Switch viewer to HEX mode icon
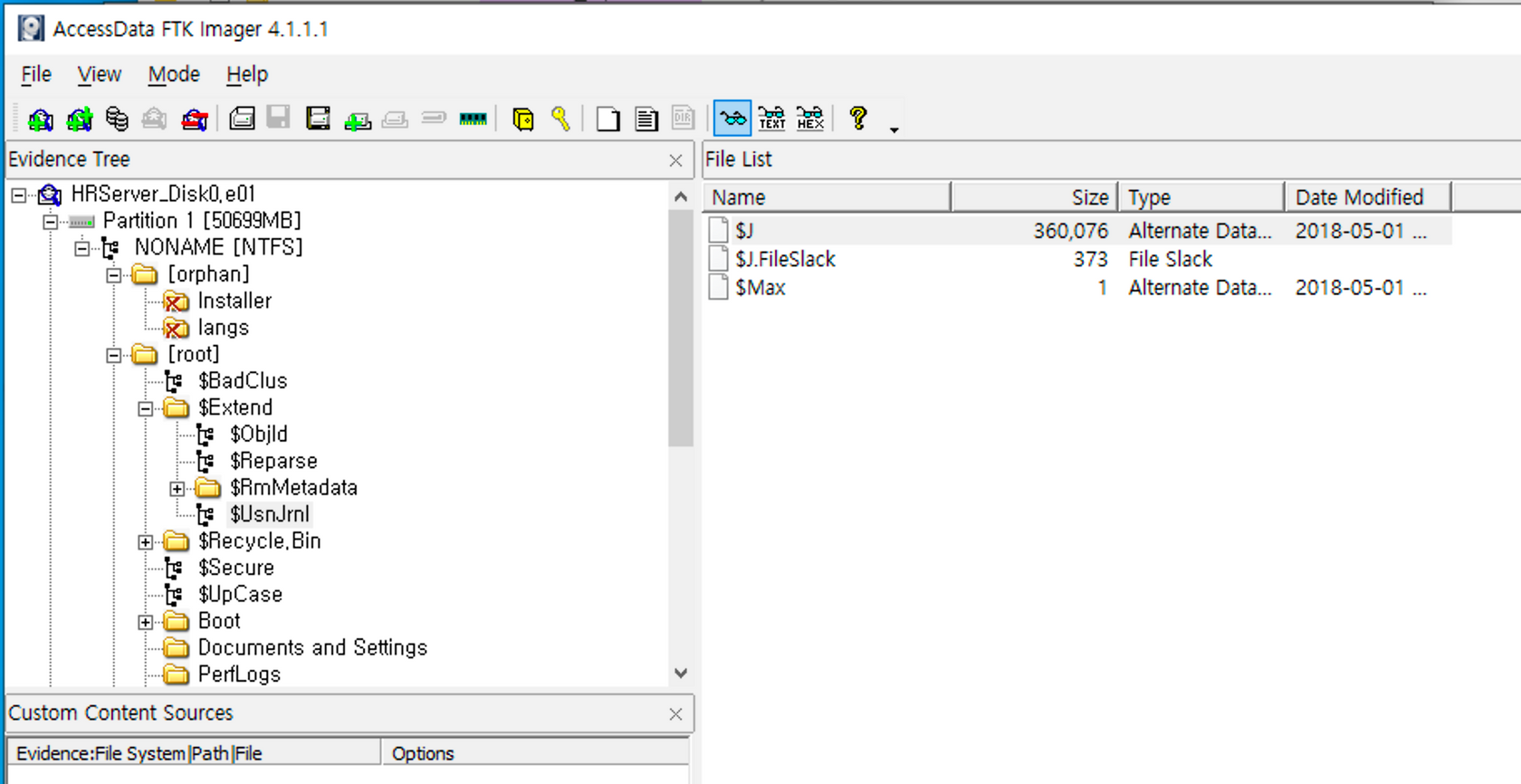The height and width of the screenshot is (784, 1521). [810, 119]
